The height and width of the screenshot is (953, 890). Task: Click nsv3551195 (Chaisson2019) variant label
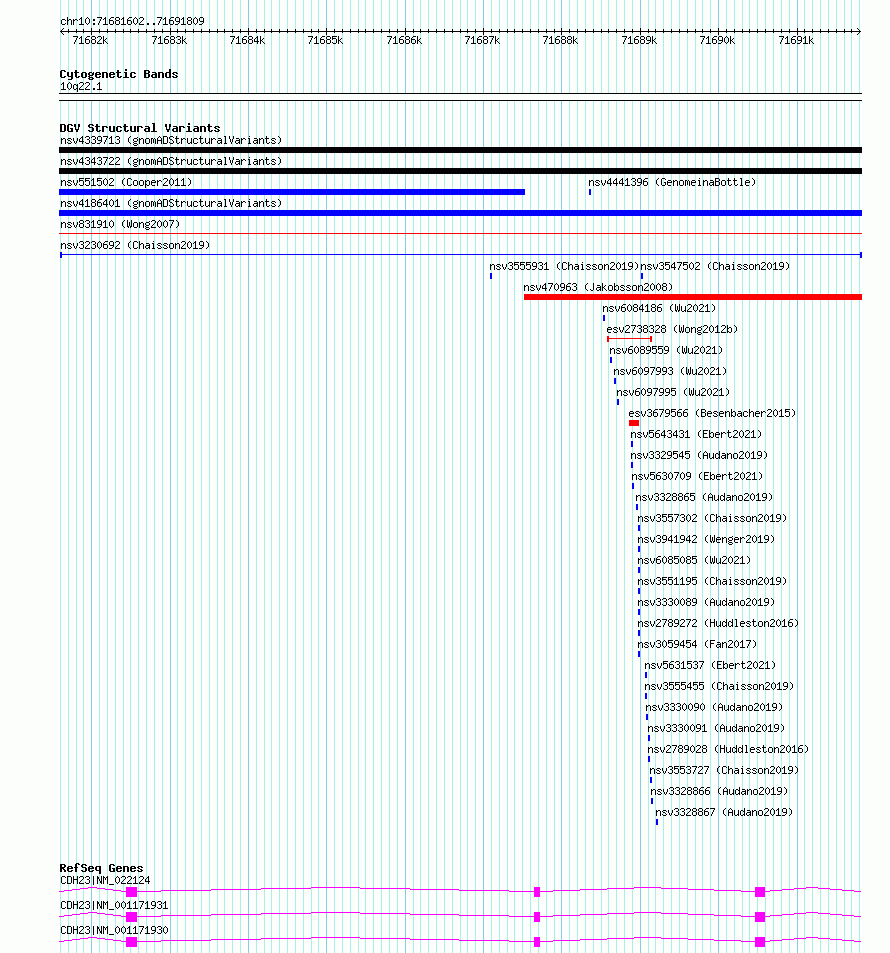[x=712, y=581]
